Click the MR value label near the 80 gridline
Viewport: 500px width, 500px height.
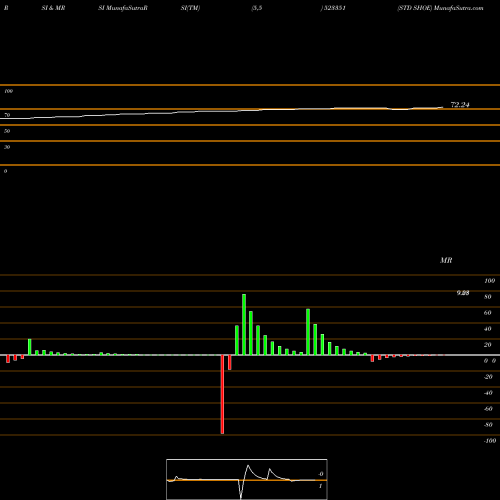(x=463, y=293)
